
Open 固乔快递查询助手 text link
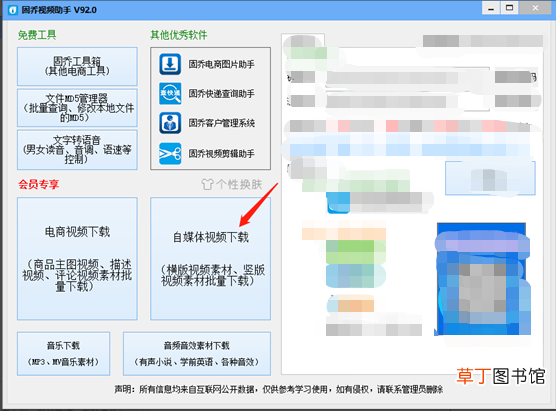click(221, 94)
